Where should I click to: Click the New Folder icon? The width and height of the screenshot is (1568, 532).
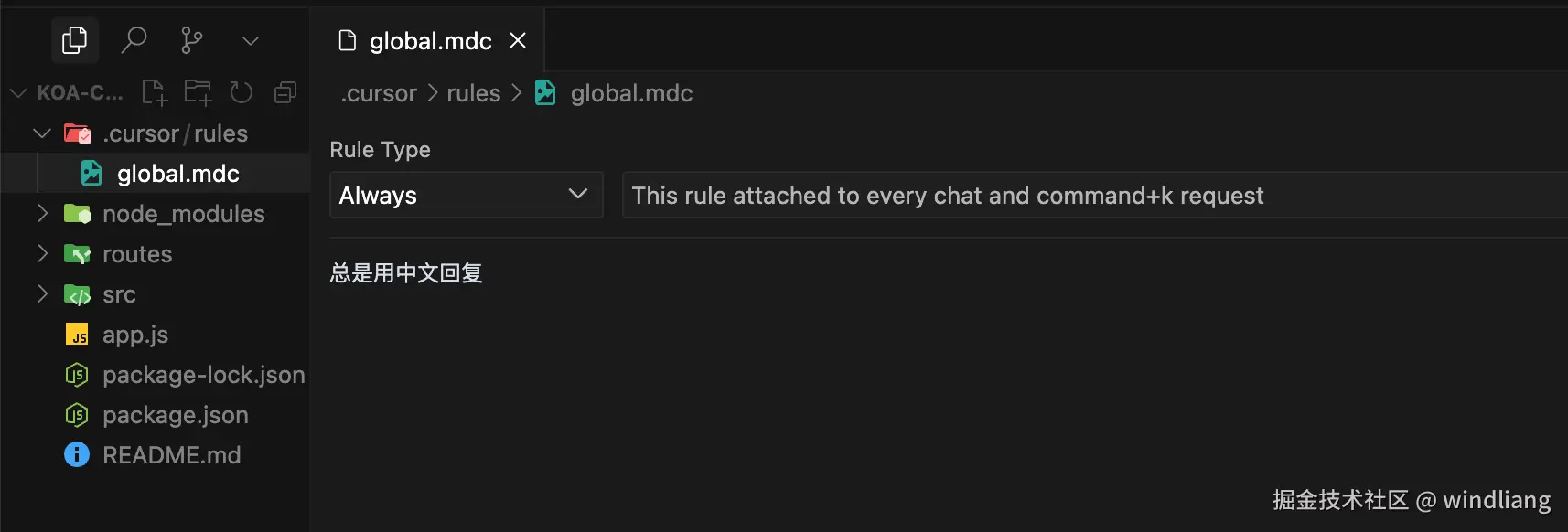point(198,92)
